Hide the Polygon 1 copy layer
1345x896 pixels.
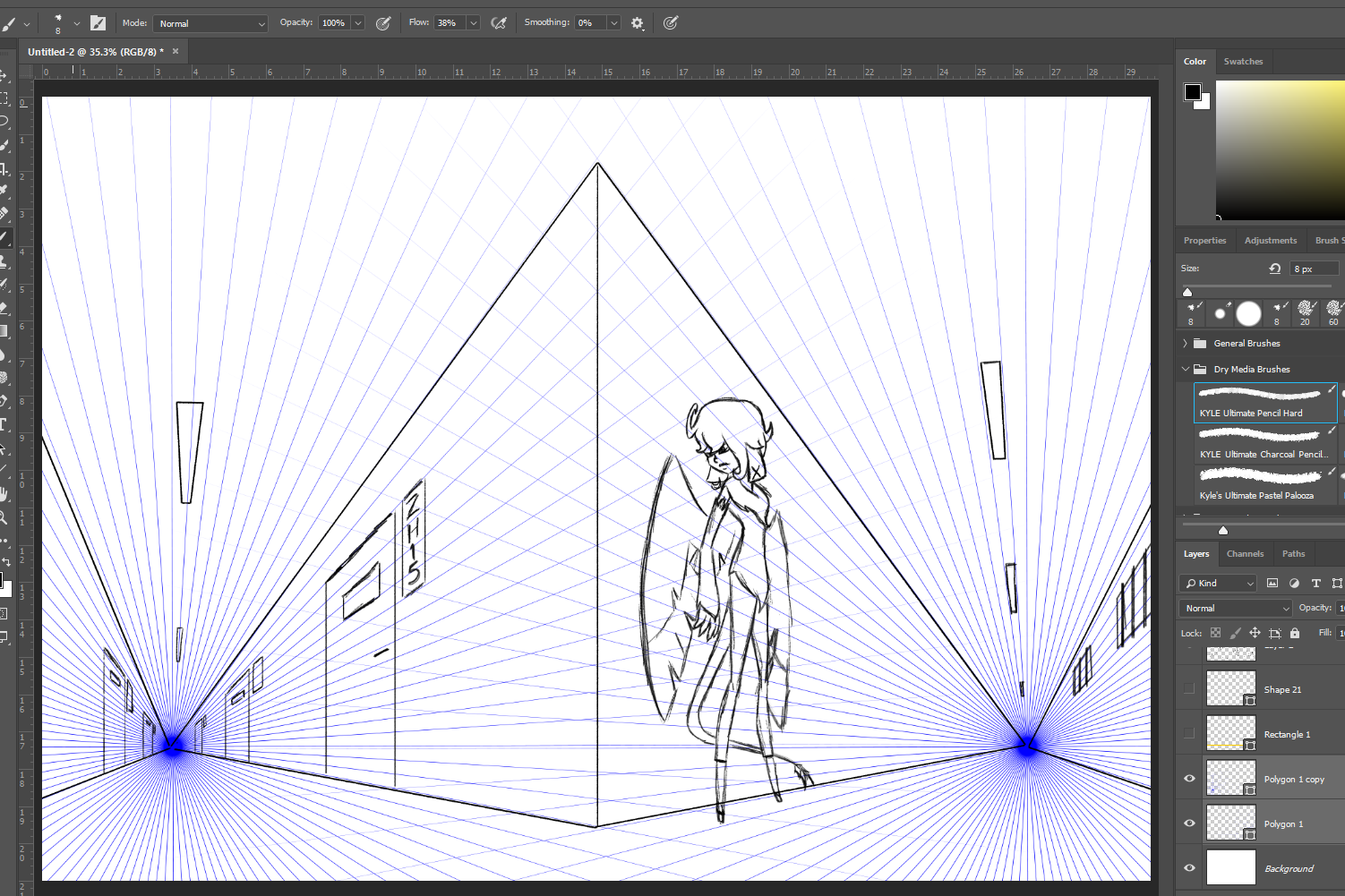click(1189, 778)
